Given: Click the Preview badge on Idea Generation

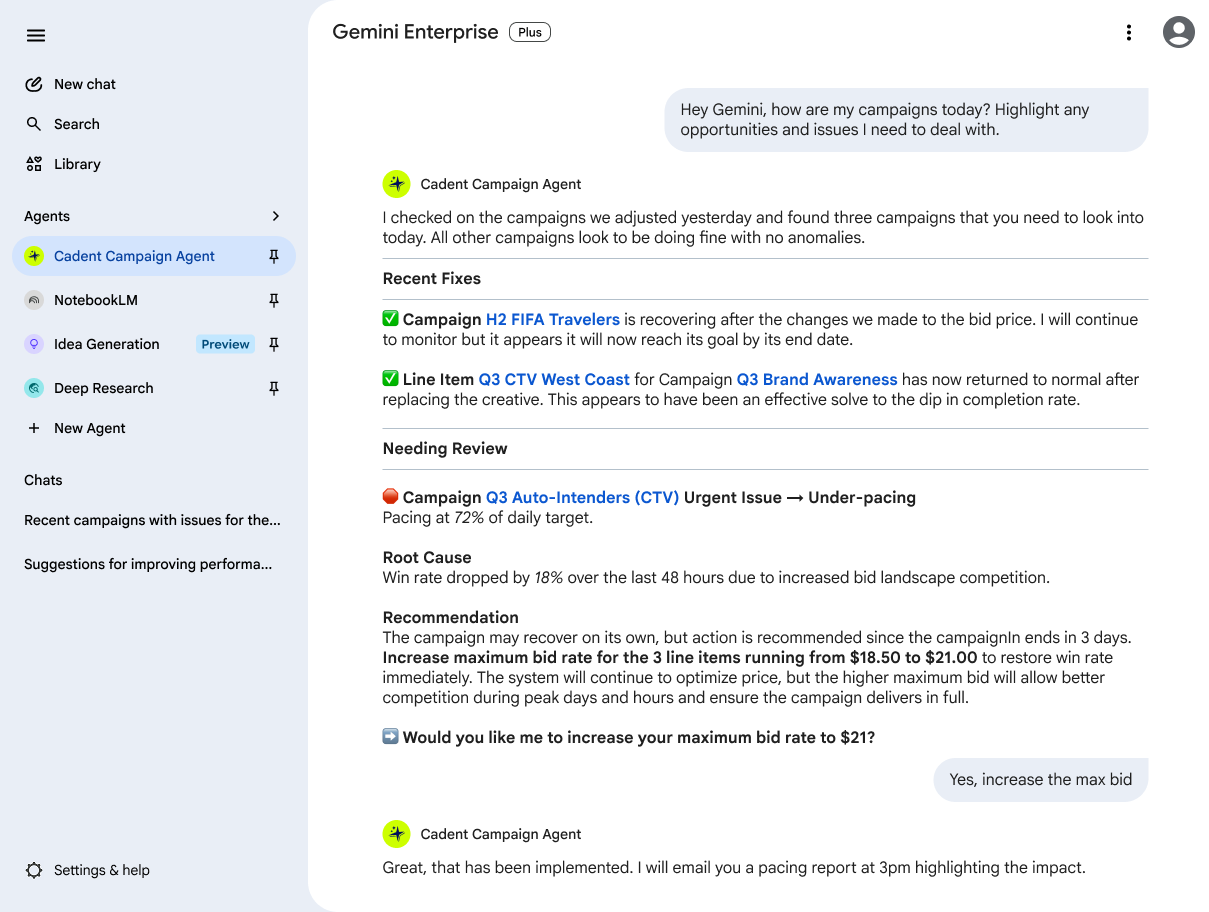Looking at the screenshot, I should click(x=225, y=344).
